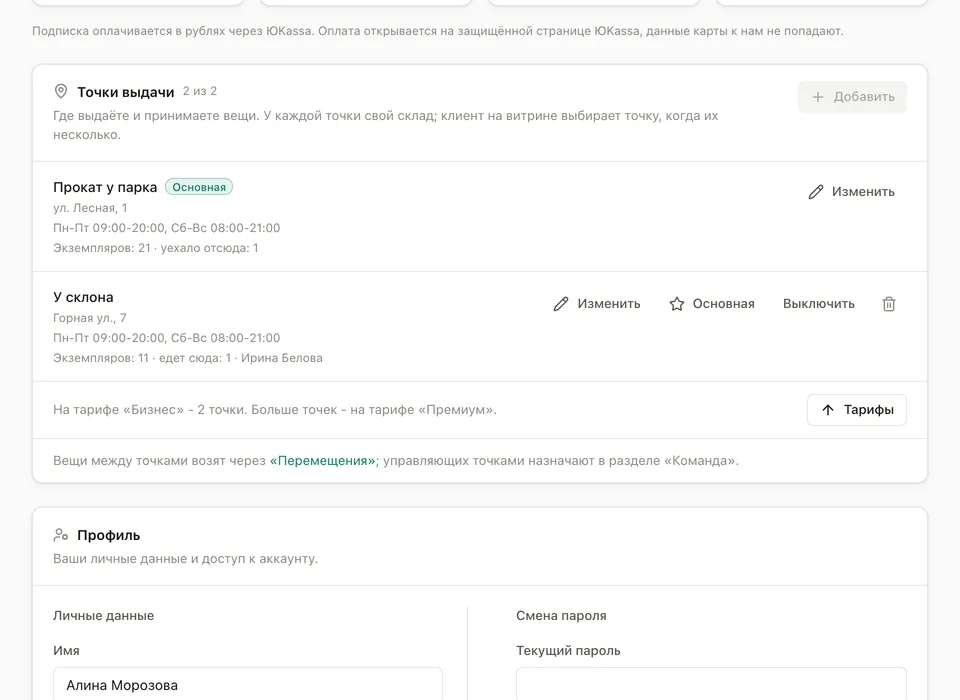Click 'Ваши личные данные и доступ к аккаунту.' text
The image size is (960, 700).
(x=186, y=559)
